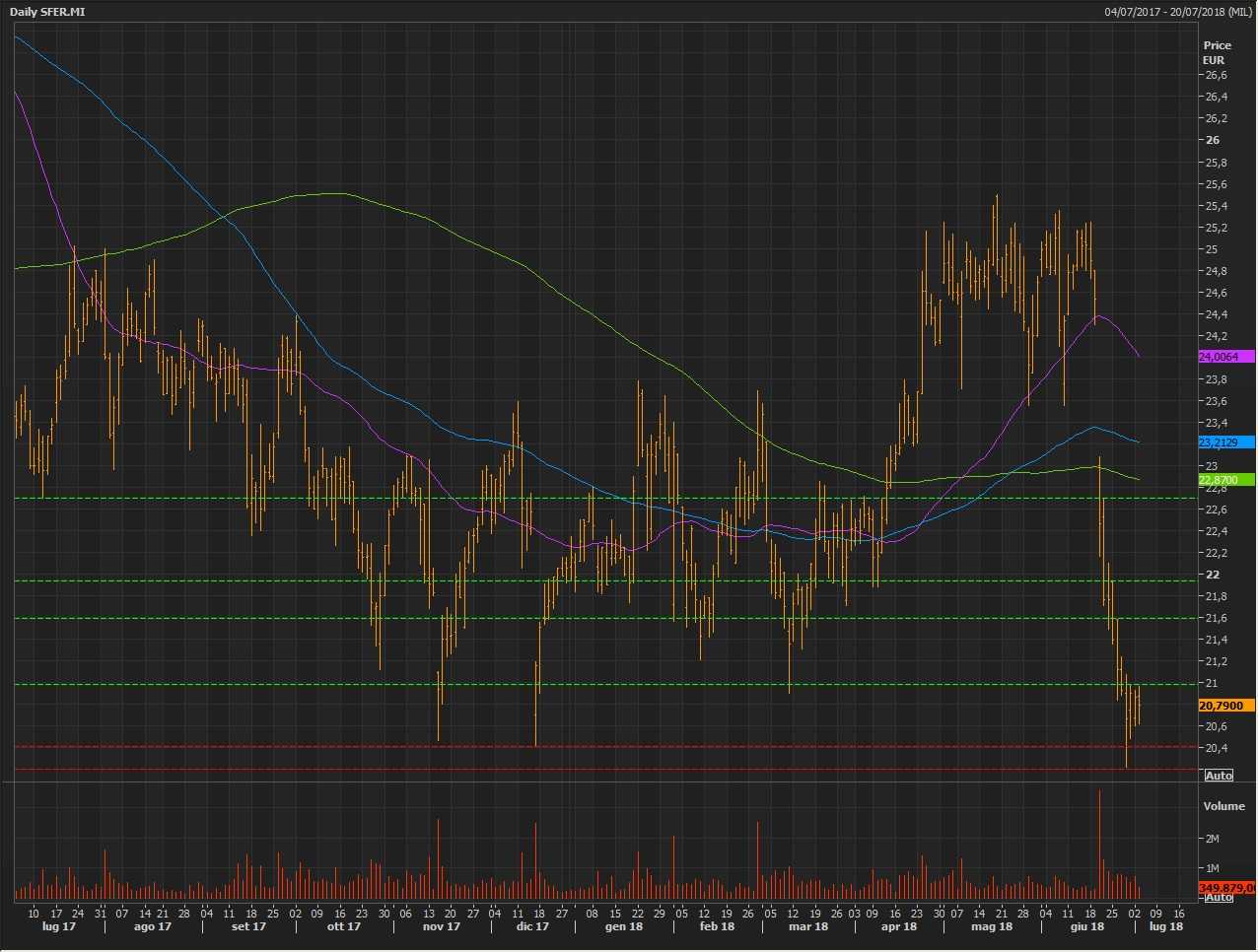Click the 2M tick on volume axis

(x=1212, y=839)
